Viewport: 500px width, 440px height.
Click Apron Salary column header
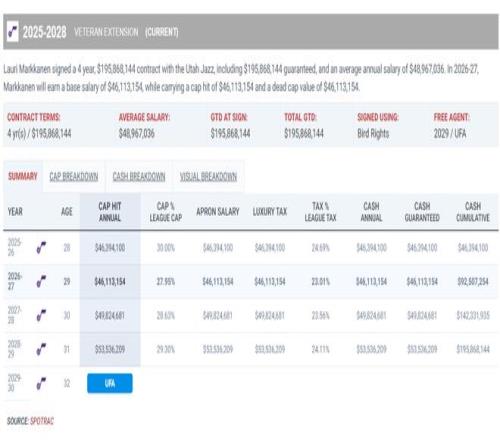(218, 211)
